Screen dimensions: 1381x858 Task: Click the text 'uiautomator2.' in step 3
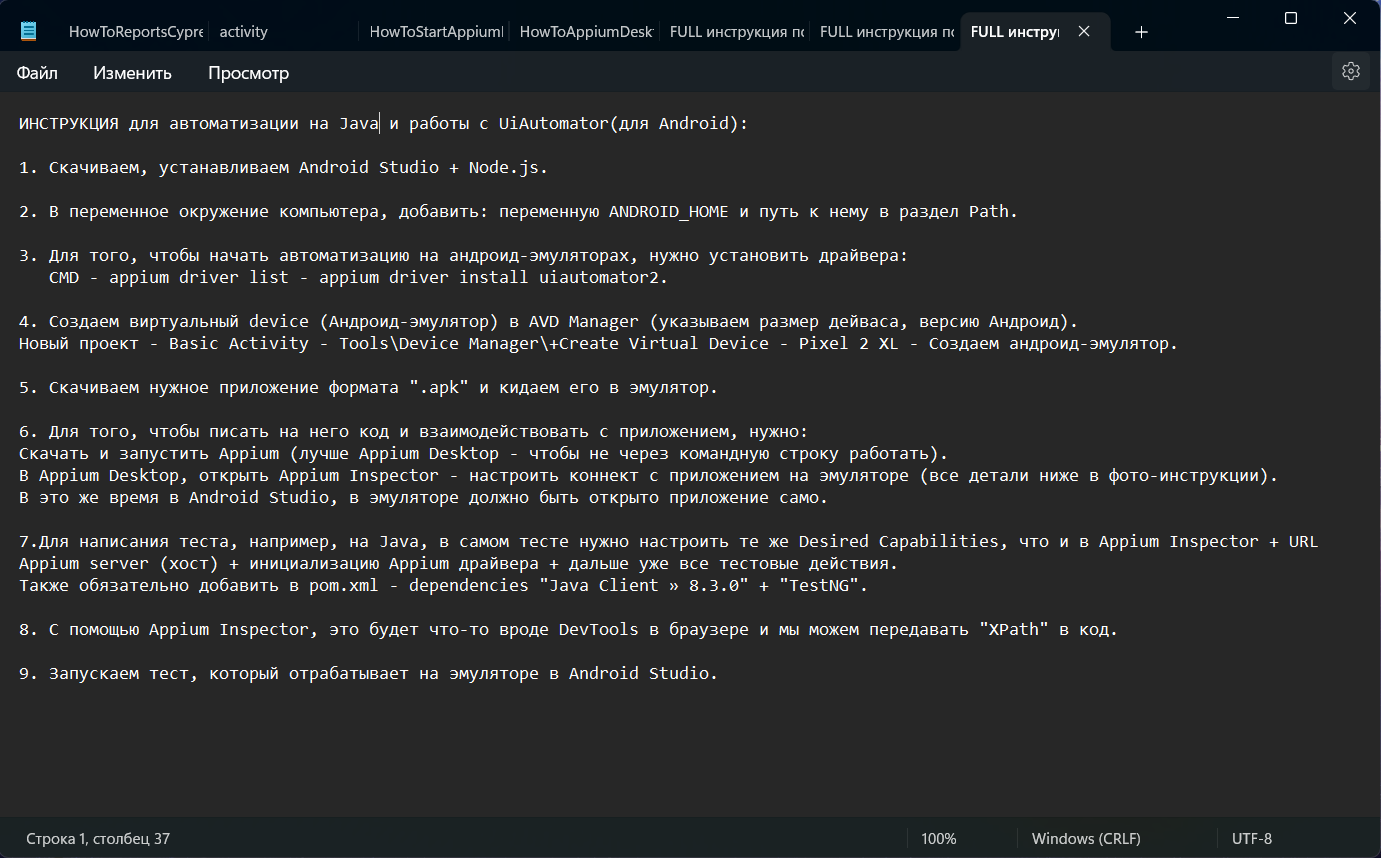coord(603,278)
